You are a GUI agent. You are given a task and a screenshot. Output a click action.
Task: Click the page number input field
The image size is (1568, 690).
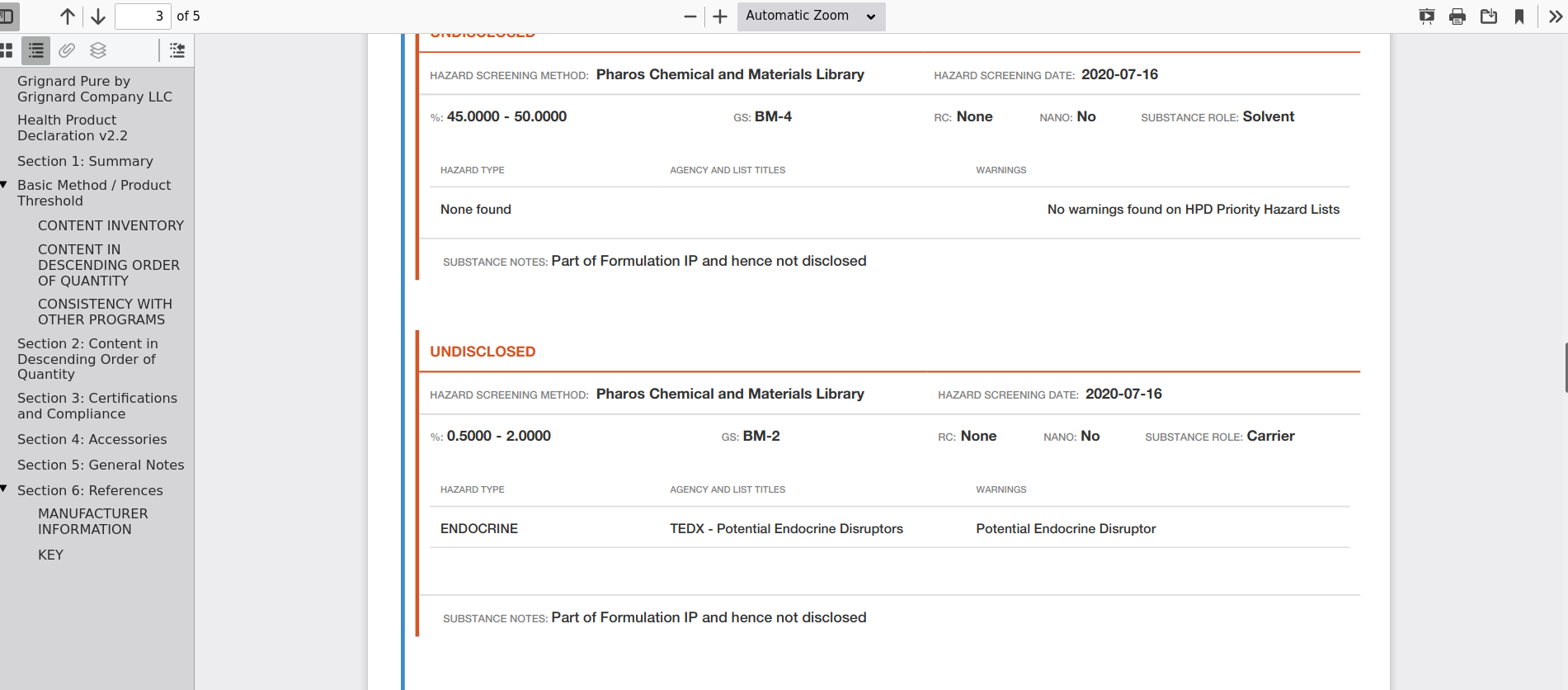142,17
